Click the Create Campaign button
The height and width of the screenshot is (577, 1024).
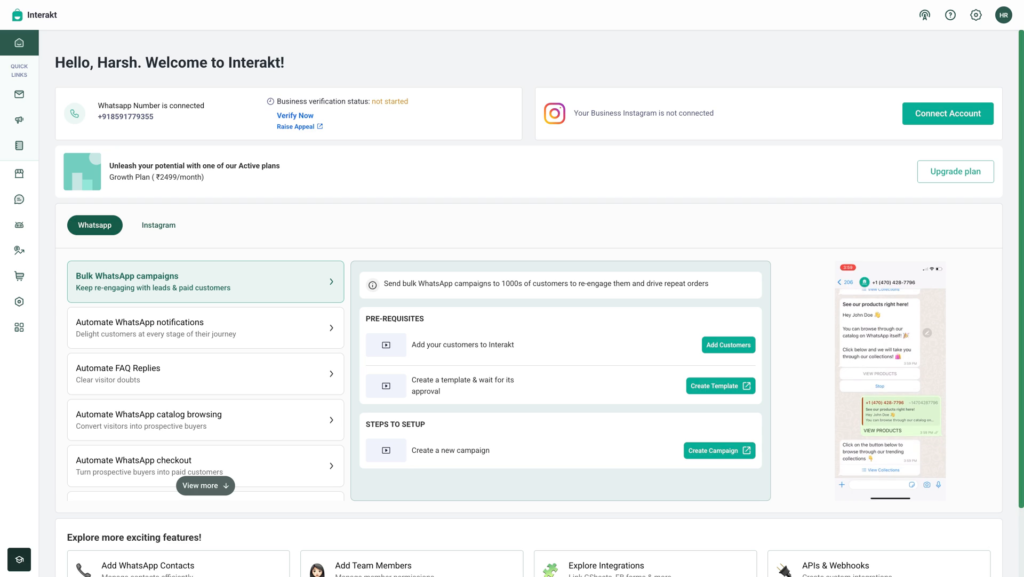click(x=719, y=450)
